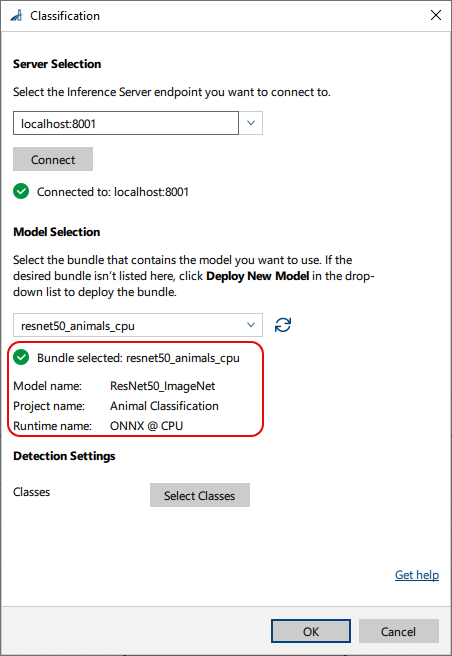
Task: Click the chevron of the bundle combo box
Action: tap(251, 325)
